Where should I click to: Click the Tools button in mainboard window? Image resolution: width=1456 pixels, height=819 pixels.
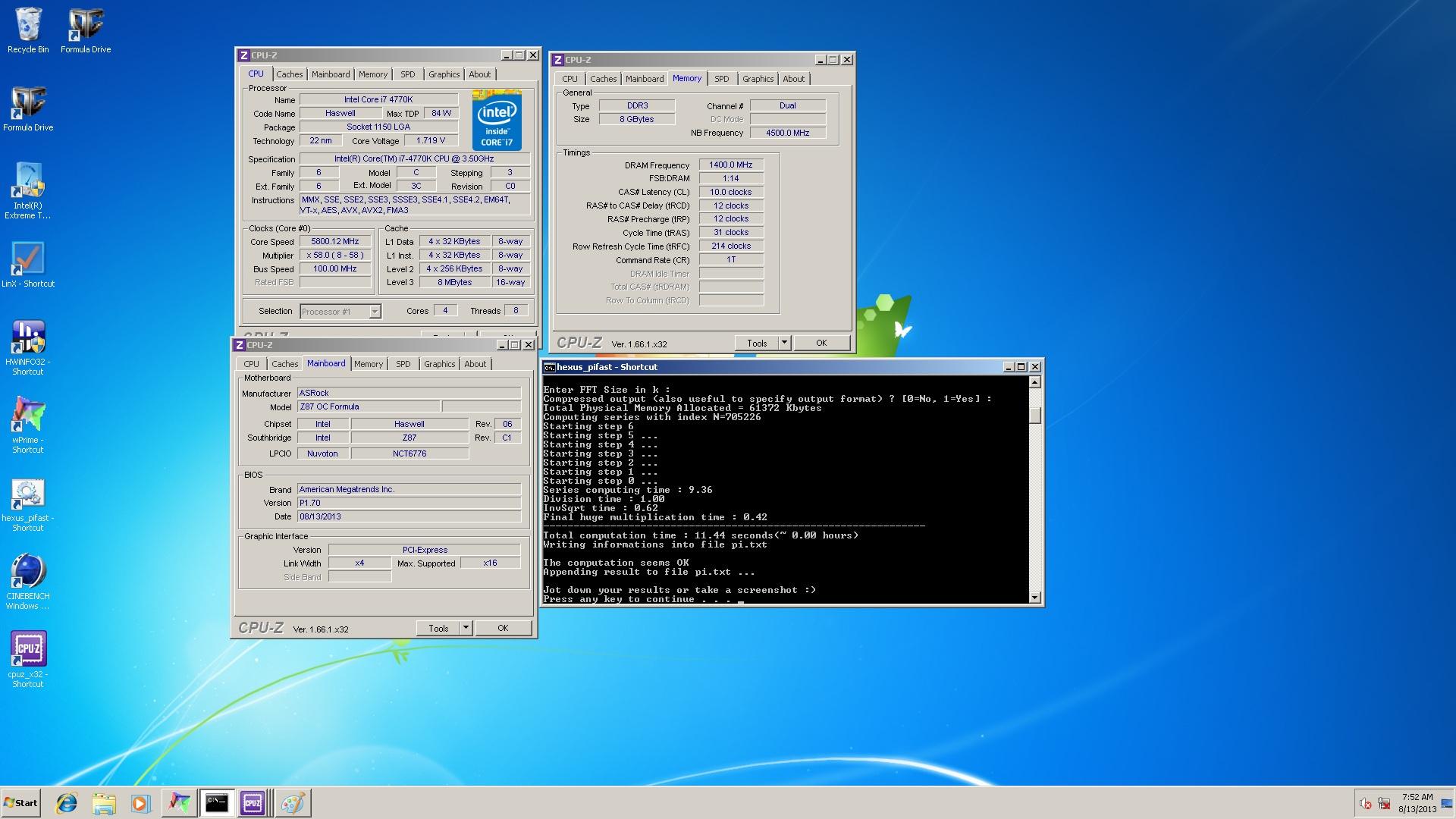[x=438, y=628]
